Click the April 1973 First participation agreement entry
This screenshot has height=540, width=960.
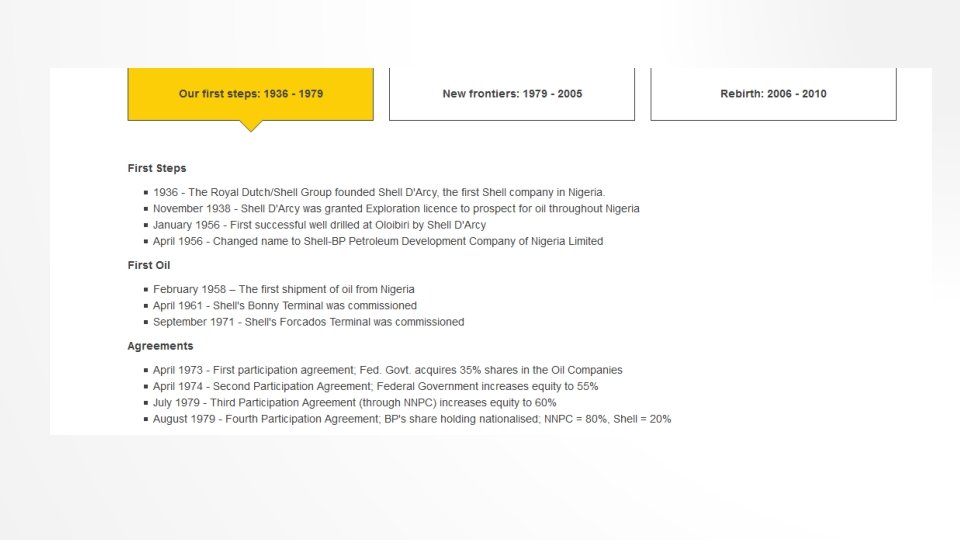point(388,370)
